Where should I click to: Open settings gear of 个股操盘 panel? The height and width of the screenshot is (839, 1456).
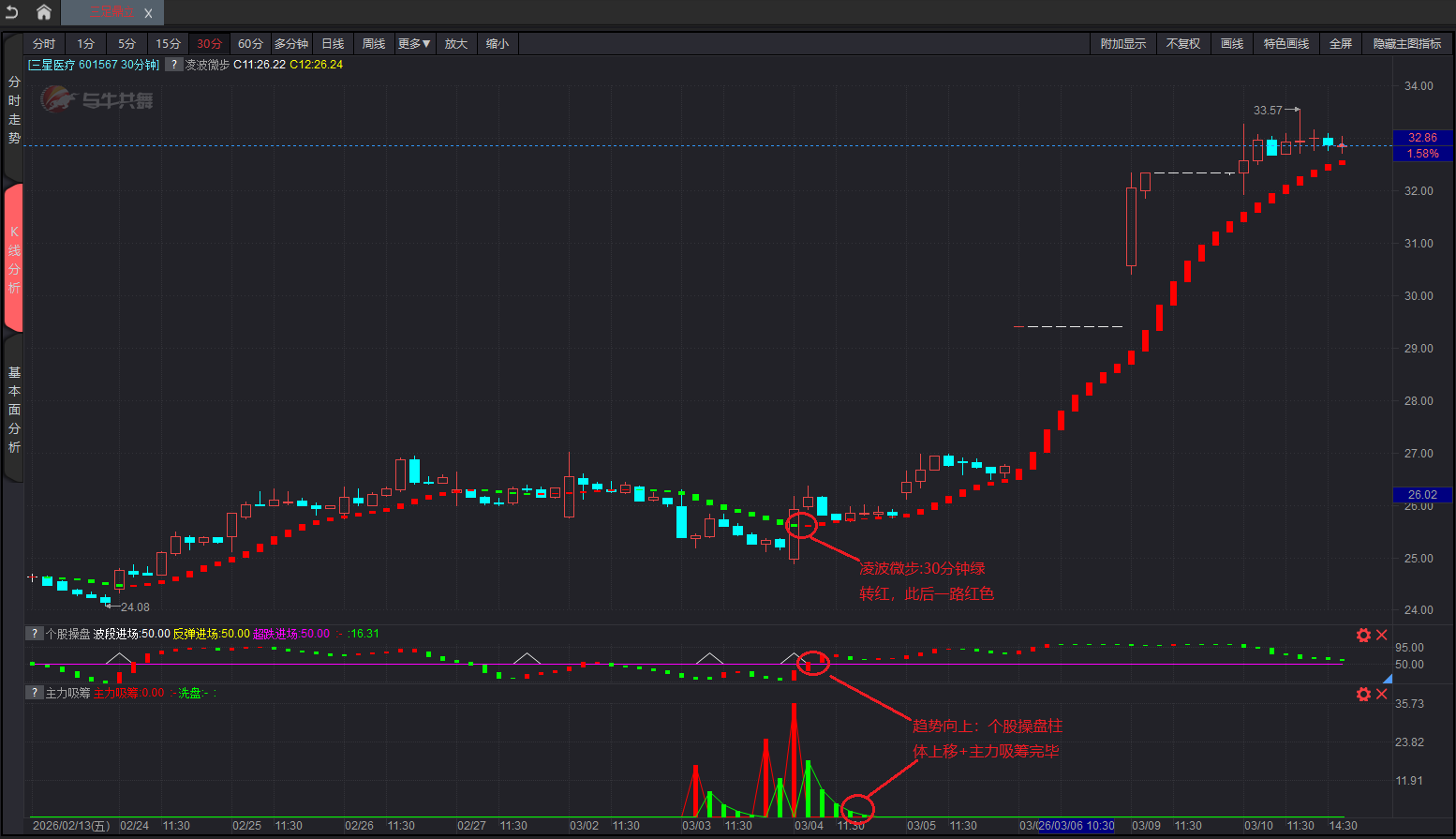pyautogui.click(x=1363, y=635)
